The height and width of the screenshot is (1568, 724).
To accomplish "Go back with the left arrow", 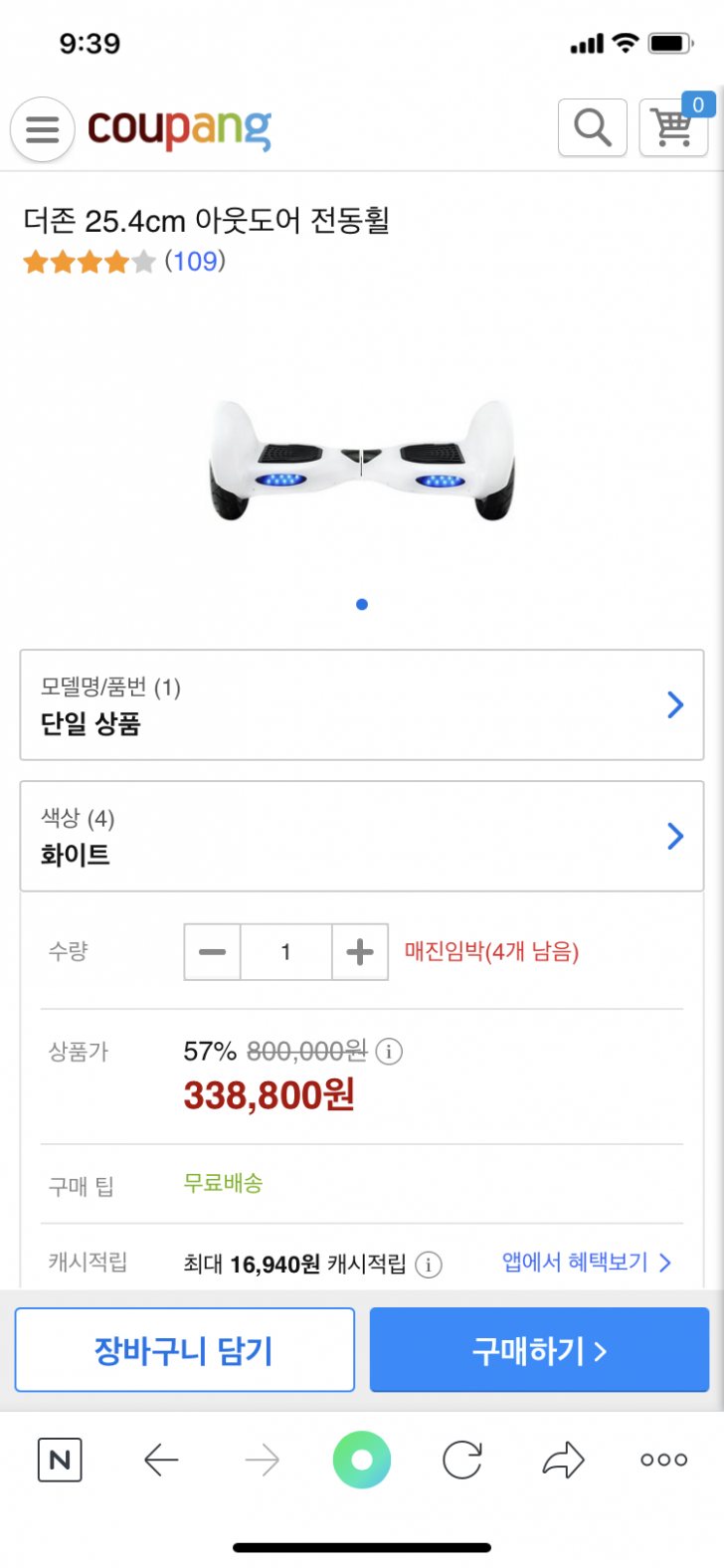I will (161, 1460).
